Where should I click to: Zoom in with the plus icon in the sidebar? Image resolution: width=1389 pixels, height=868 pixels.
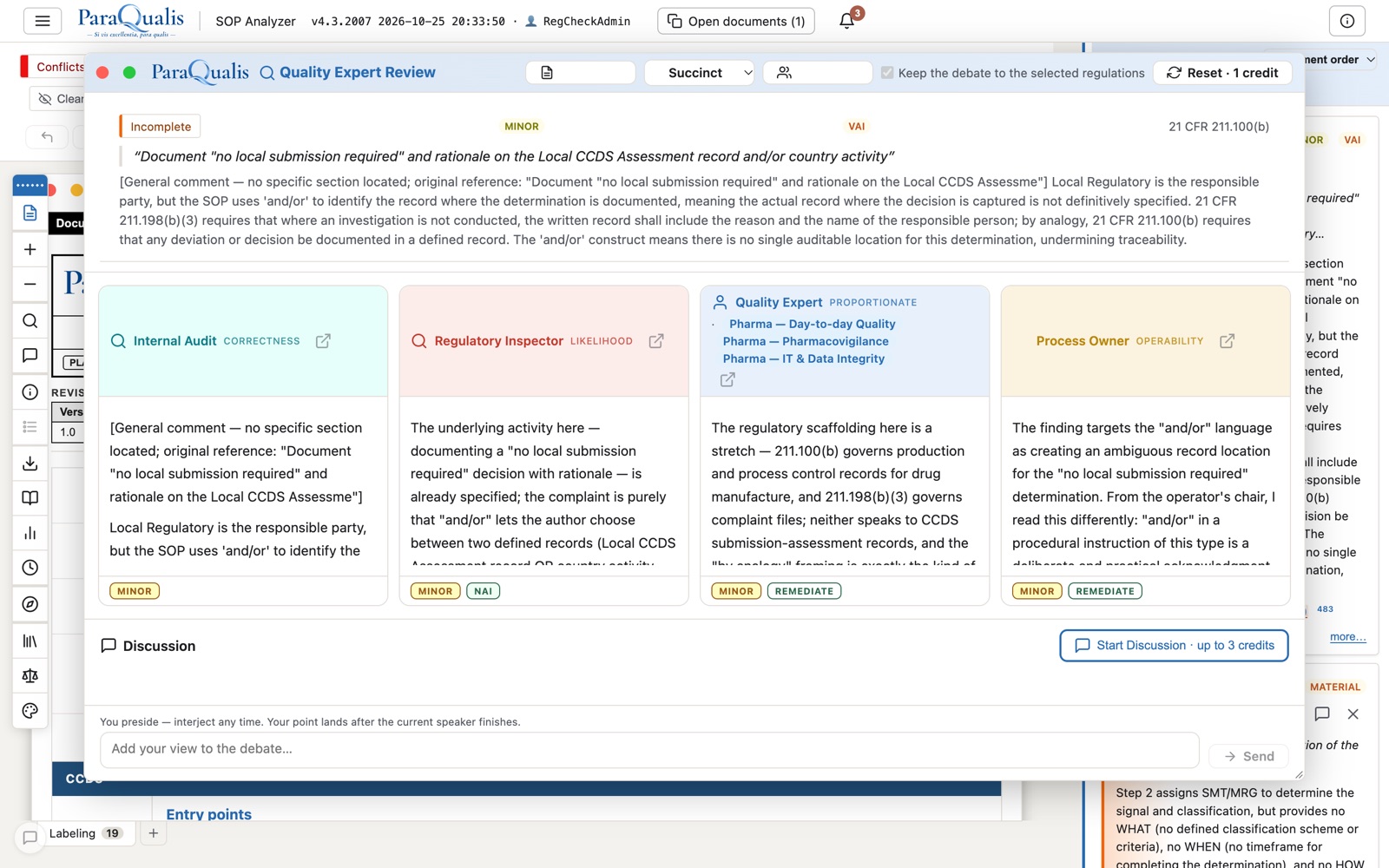tap(30, 249)
